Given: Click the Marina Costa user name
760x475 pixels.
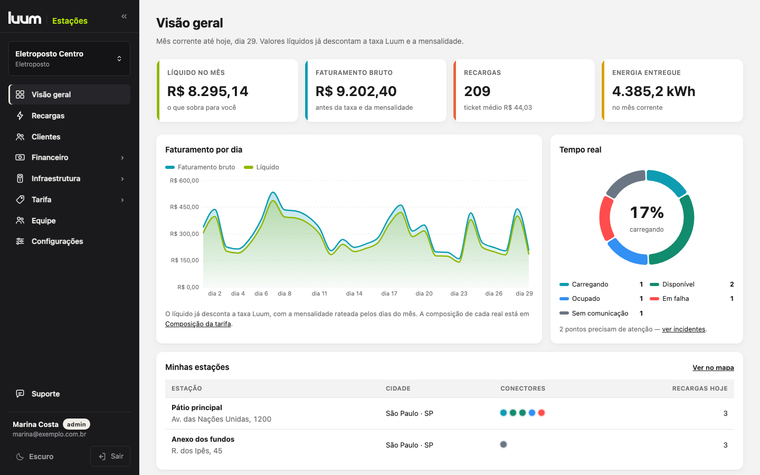Looking at the screenshot, I should 35,424.
